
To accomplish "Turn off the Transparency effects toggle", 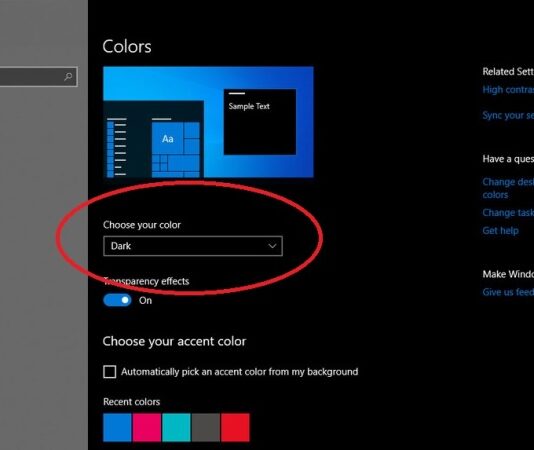I will pos(117,300).
